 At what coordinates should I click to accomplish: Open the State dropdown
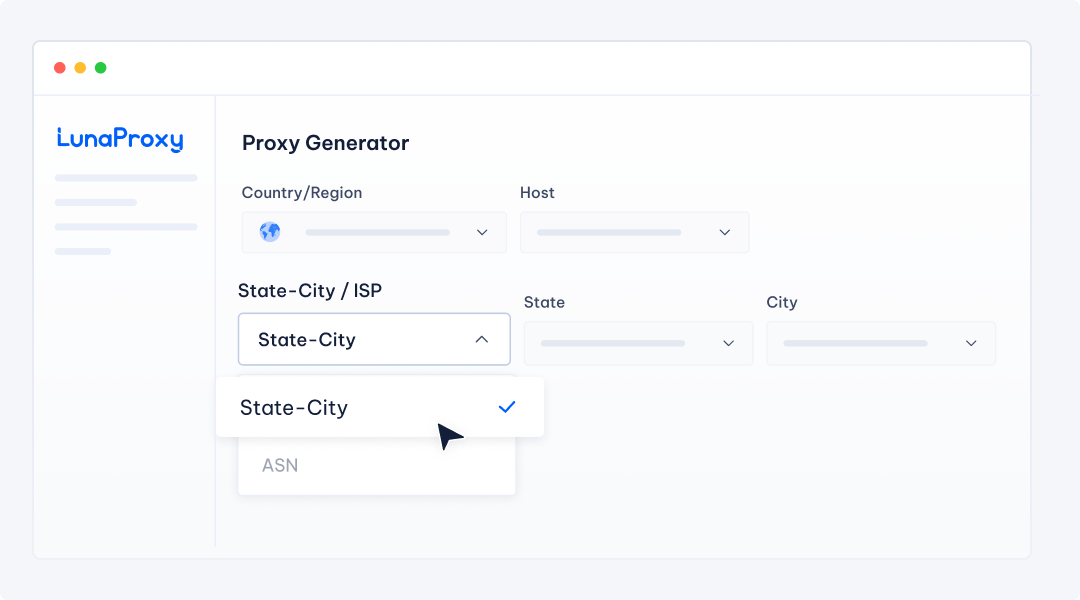tap(638, 343)
